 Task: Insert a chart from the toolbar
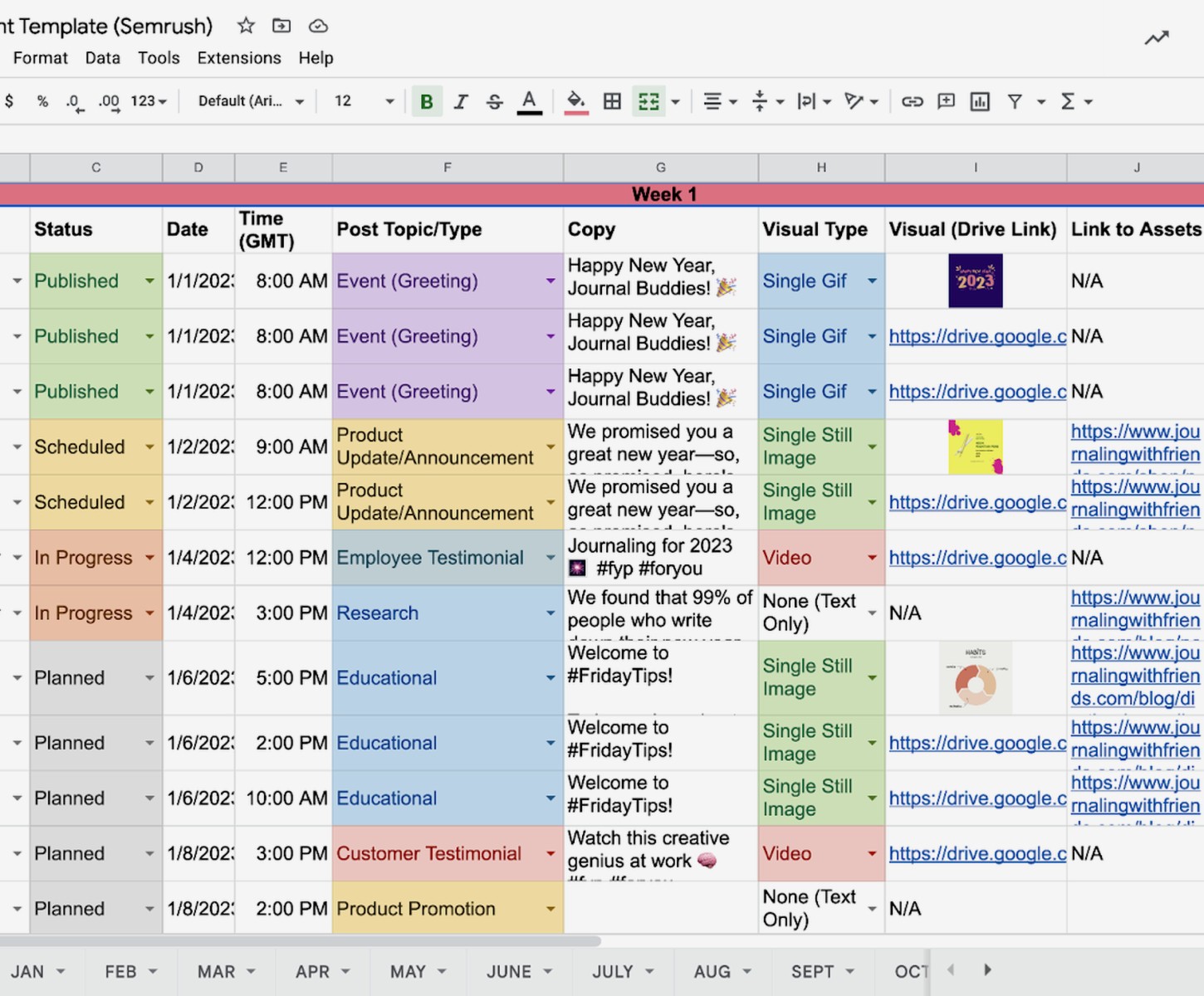(x=980, y=100)
